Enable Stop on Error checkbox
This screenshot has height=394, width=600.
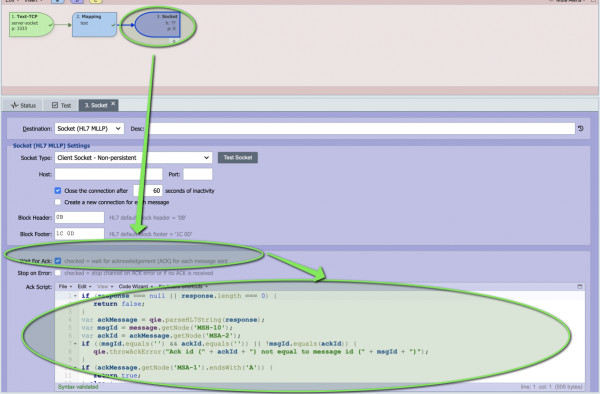58,273
